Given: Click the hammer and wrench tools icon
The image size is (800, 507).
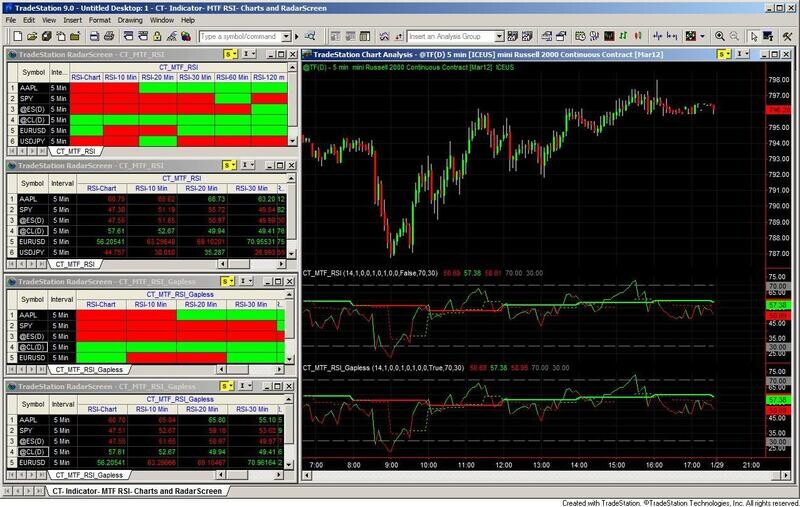Looking at the screenshot, I should [787, 36].
